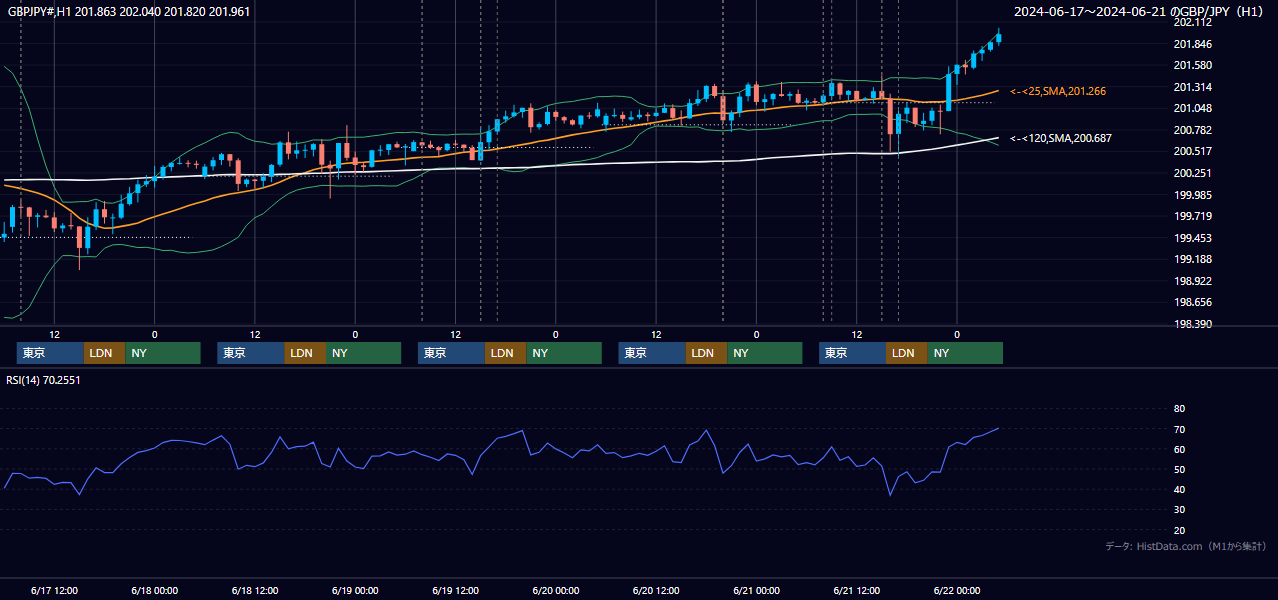Click the June 17 LDN session block
The width and height of the screenshot is (1278, 600).
(105, 353)
